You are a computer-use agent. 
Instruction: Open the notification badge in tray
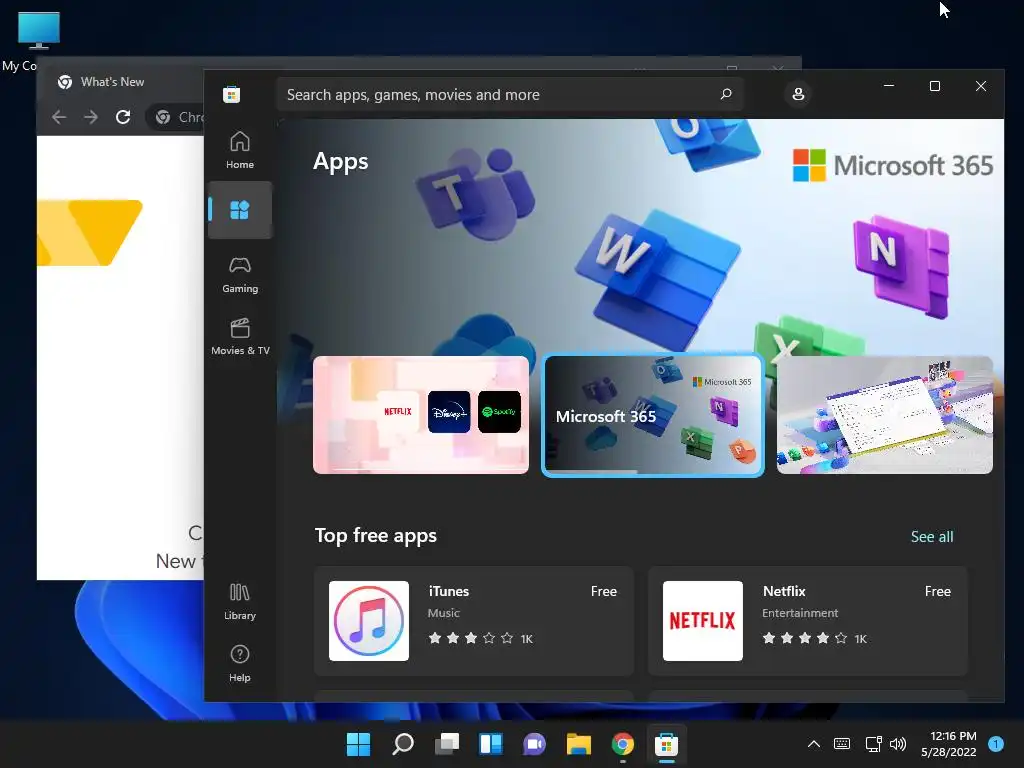[x=996, y=744]
